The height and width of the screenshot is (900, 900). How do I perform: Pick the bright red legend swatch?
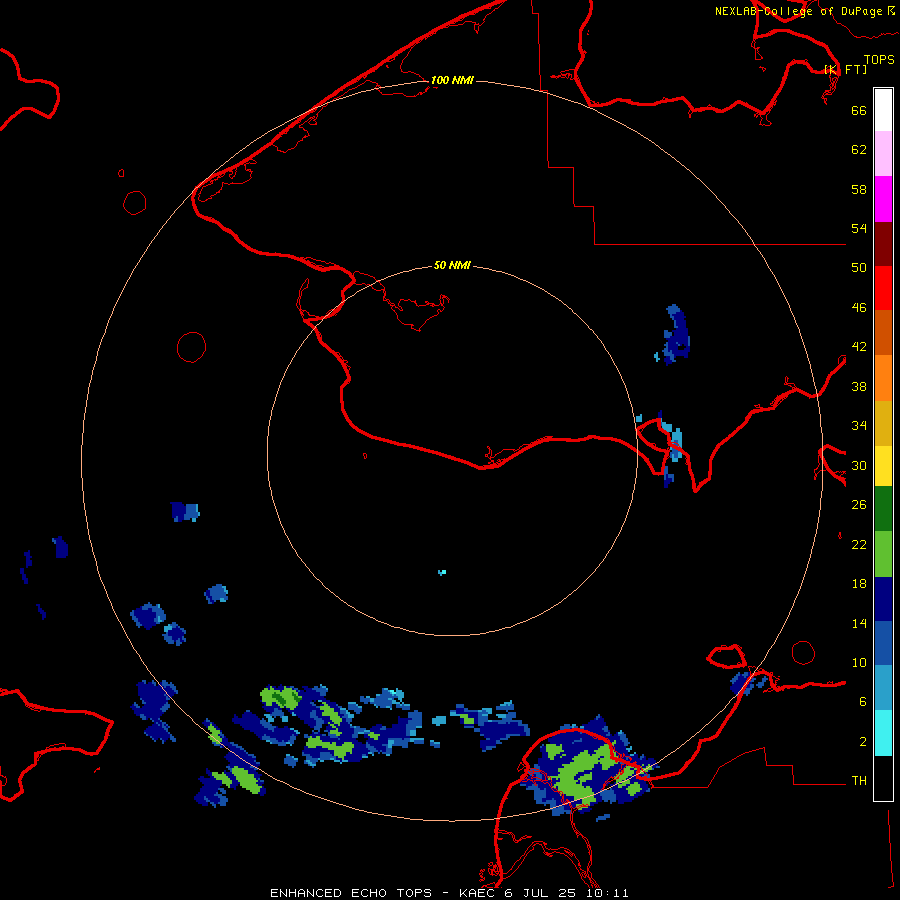pos(883,288)
